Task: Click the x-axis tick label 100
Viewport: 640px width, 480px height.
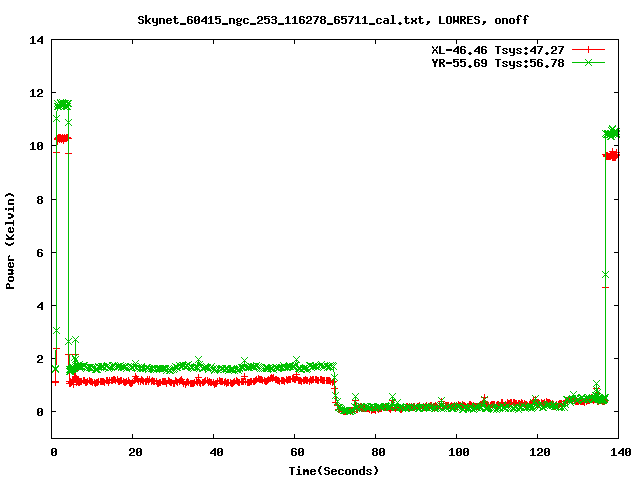Action: click(x=458, y=452)
